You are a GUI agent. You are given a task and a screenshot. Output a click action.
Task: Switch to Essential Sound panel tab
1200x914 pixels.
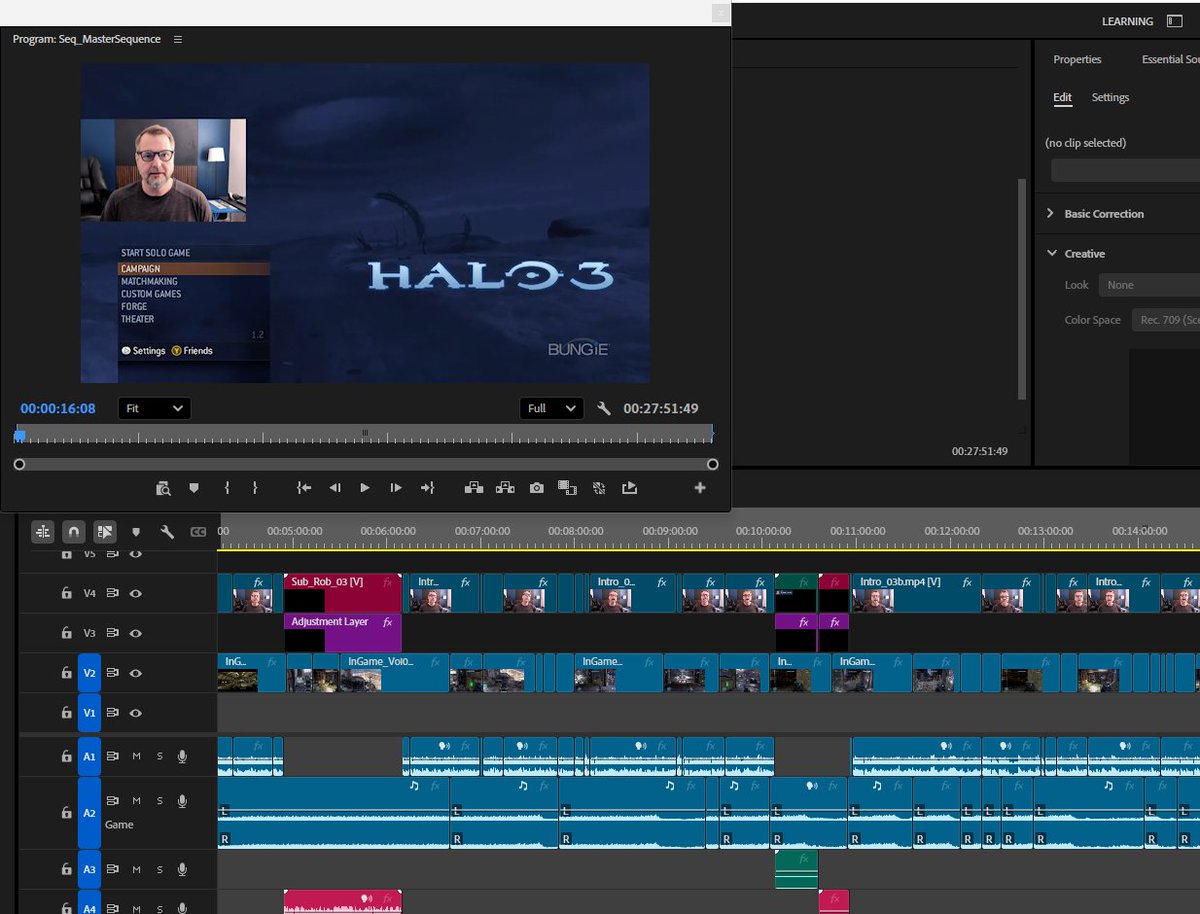(1170, 60)
